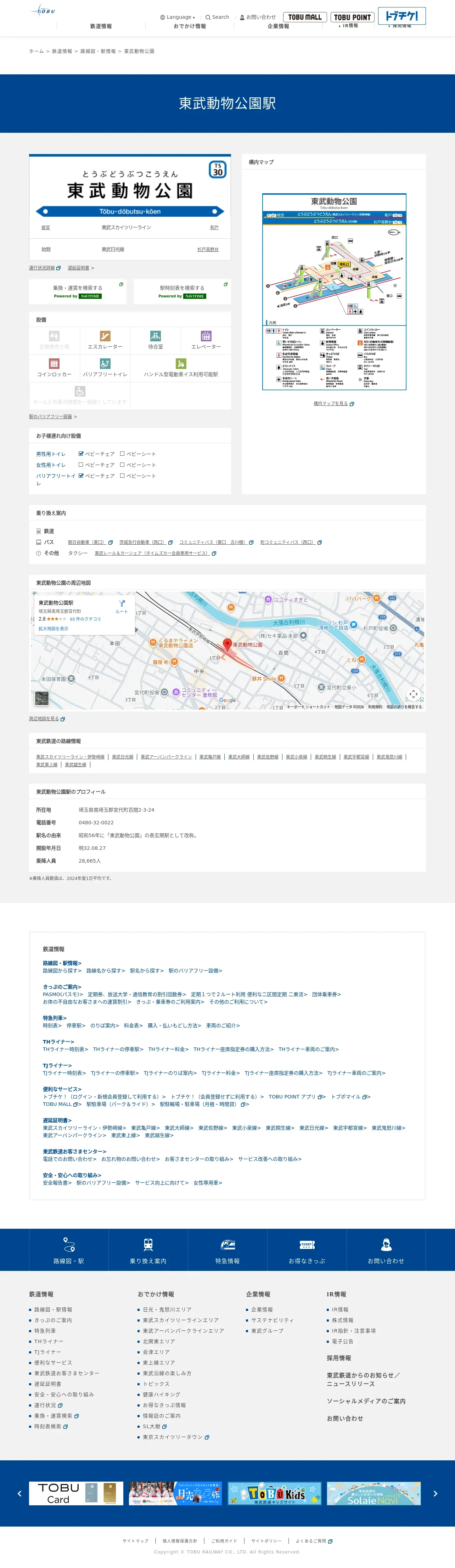Open the 東武越生線 route information link
Viewport: 455px width, 1568px height.
(75, 765)
